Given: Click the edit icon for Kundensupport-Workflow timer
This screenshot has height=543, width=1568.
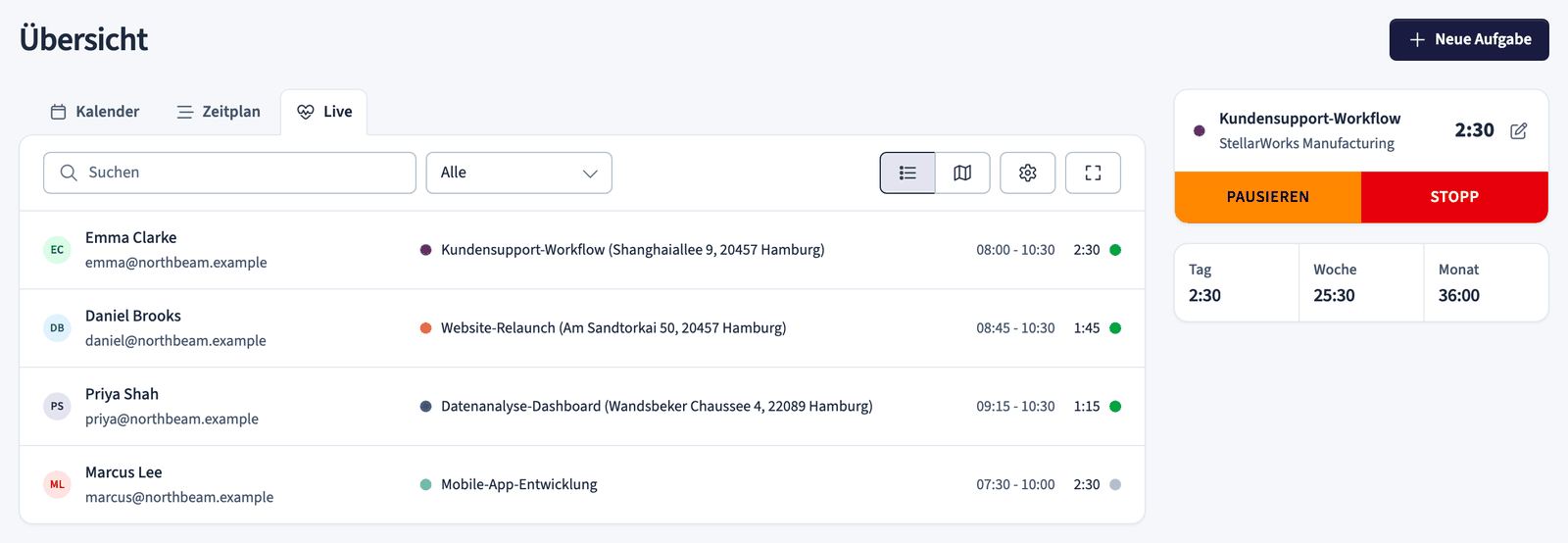Looking at the screenshot, I should 1518,131.
